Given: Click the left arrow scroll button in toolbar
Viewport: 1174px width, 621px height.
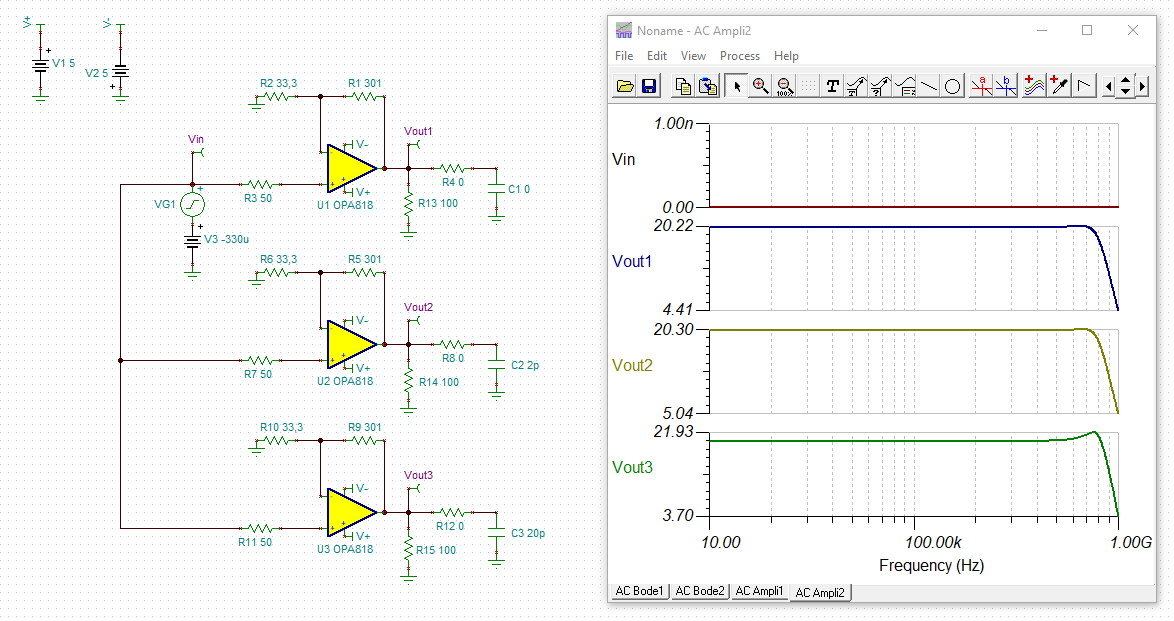Looking at the screenshot, I should (1108, 86).
